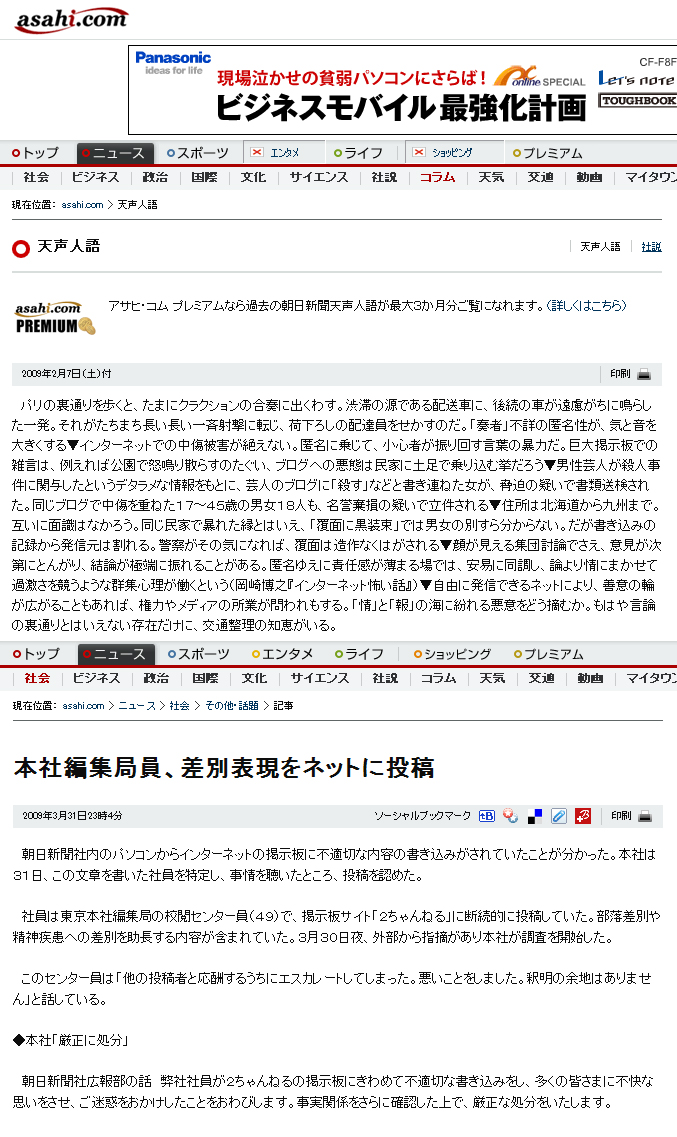Viewport: 677px width, 1137px height.
Task: Click the del.icio.us checkered square icon
Action: 535,816
